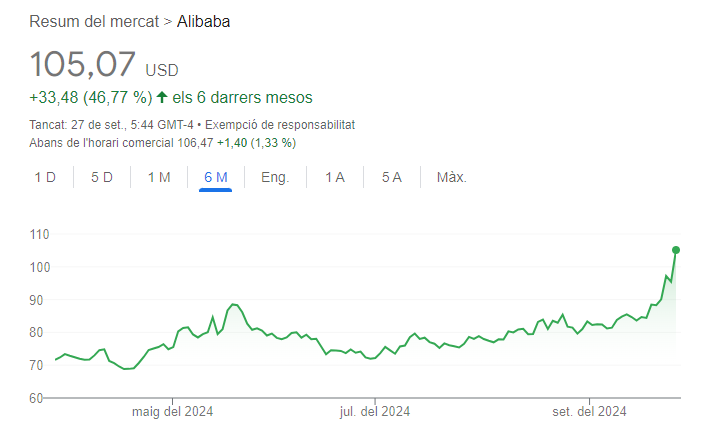This screenshot has height=428, width=713.
Task: Click the pre-market price 106,47 text
Action: click(x=195, y=143)
